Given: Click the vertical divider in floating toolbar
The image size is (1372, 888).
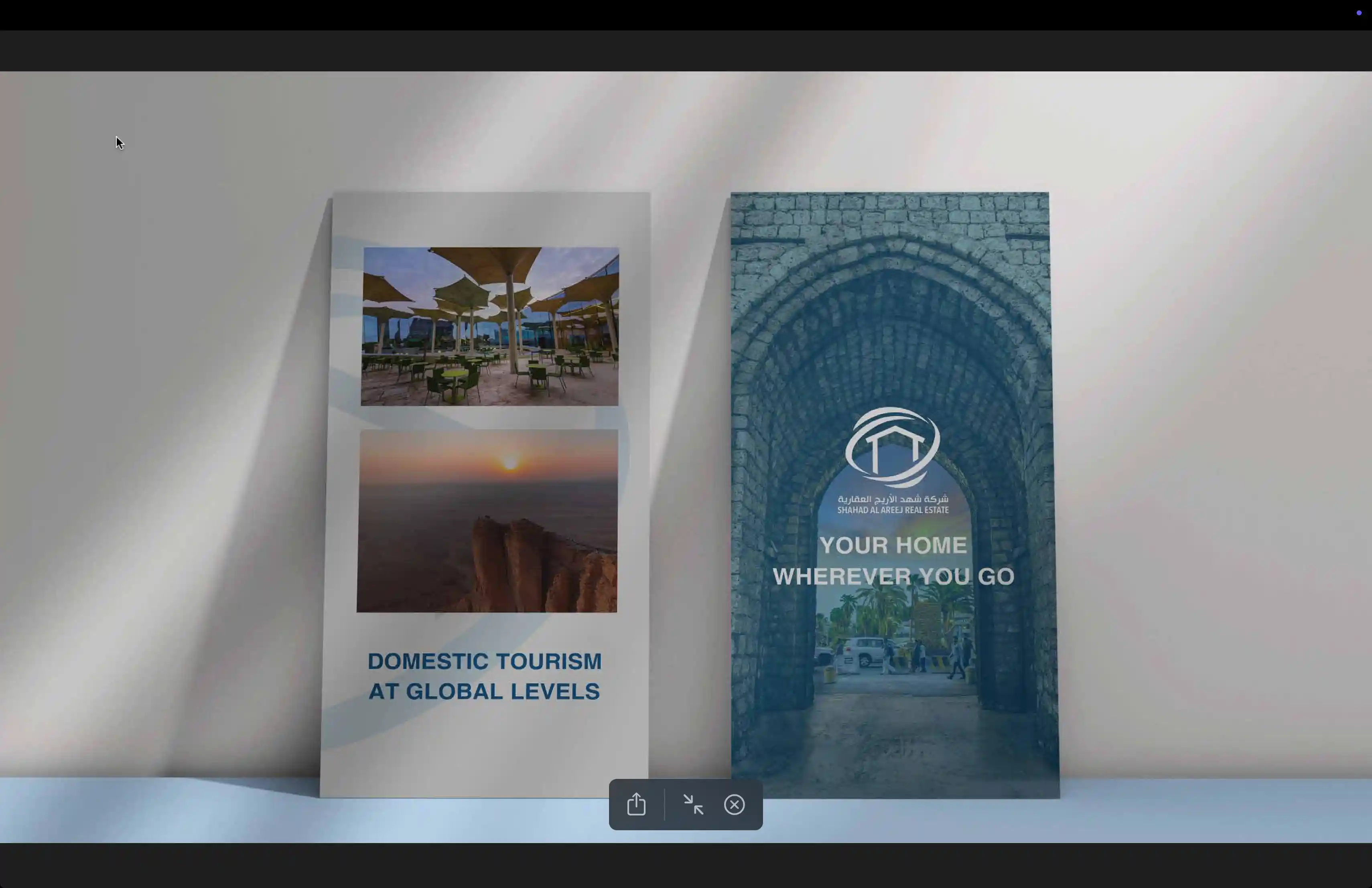Looking at the screenshot, I should (x=664, y=805).
